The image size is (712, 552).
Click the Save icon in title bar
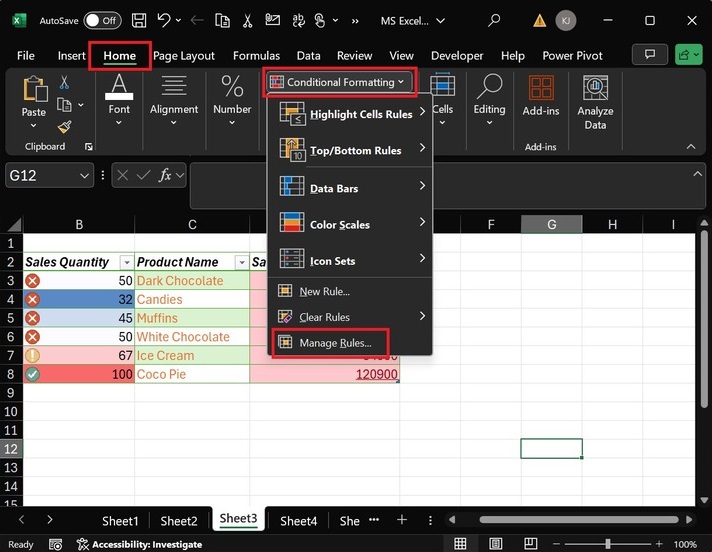click(138, 20)
